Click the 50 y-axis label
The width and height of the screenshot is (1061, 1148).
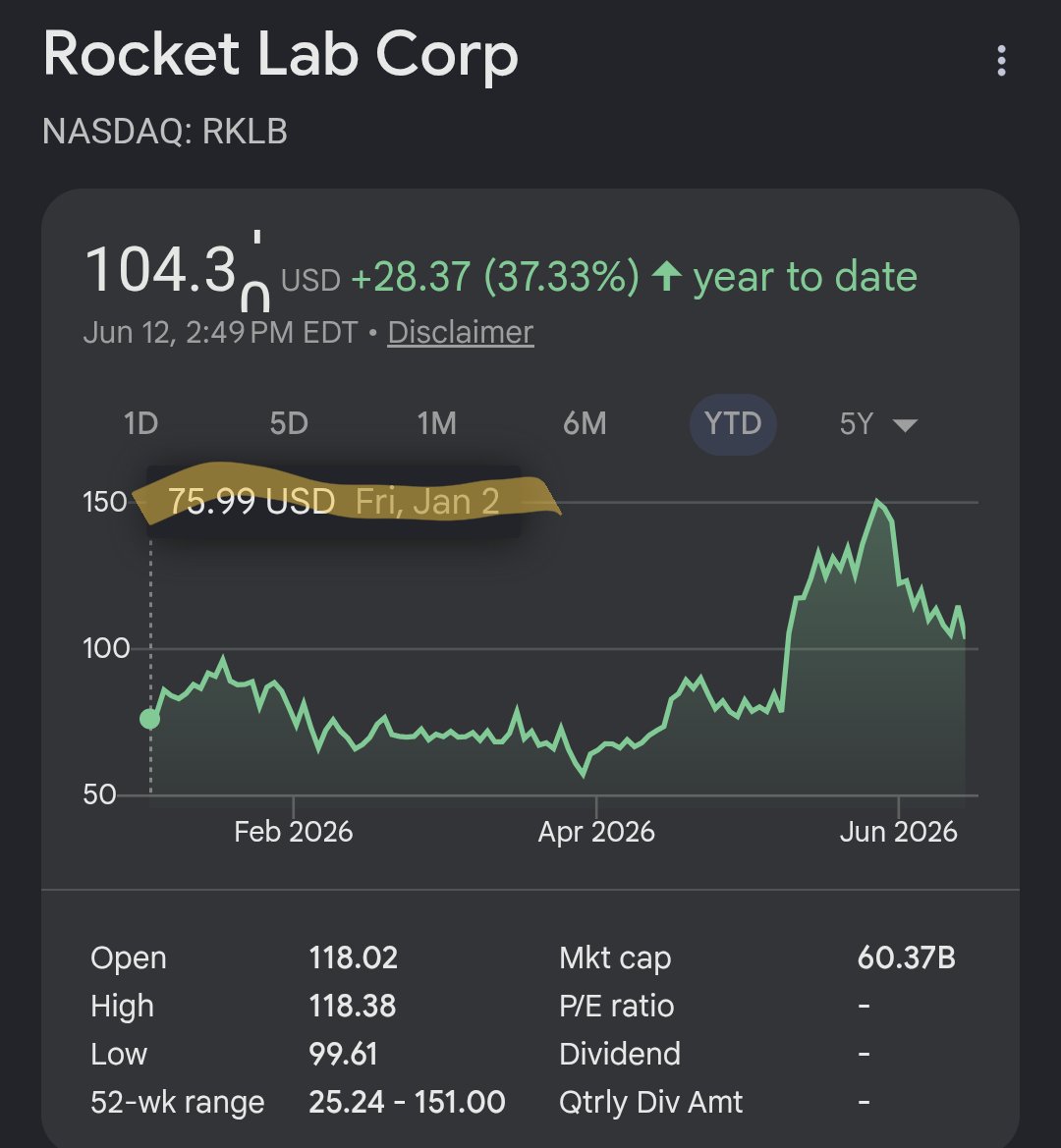coord(99,794)
